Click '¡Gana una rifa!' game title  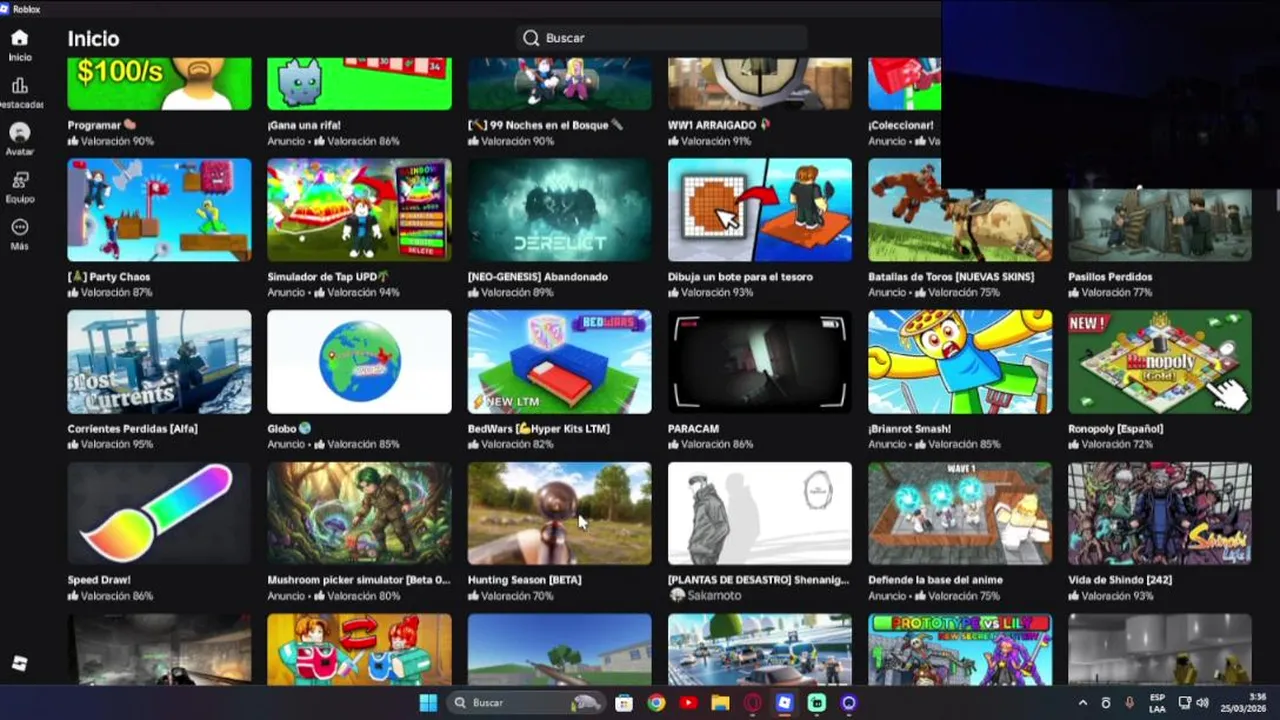(304, 125)
